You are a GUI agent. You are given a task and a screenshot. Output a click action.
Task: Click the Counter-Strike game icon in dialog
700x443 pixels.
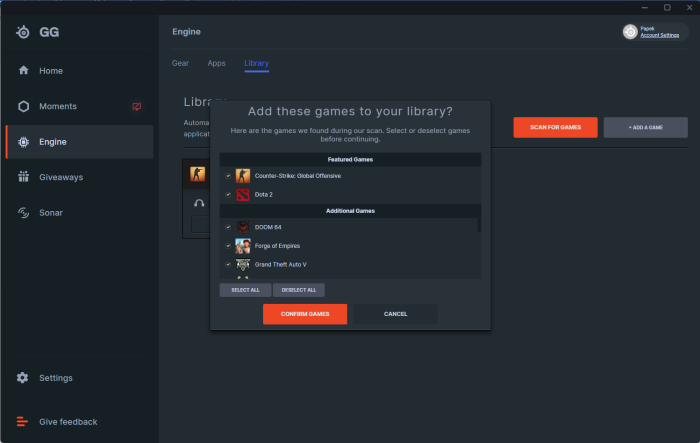243,176
